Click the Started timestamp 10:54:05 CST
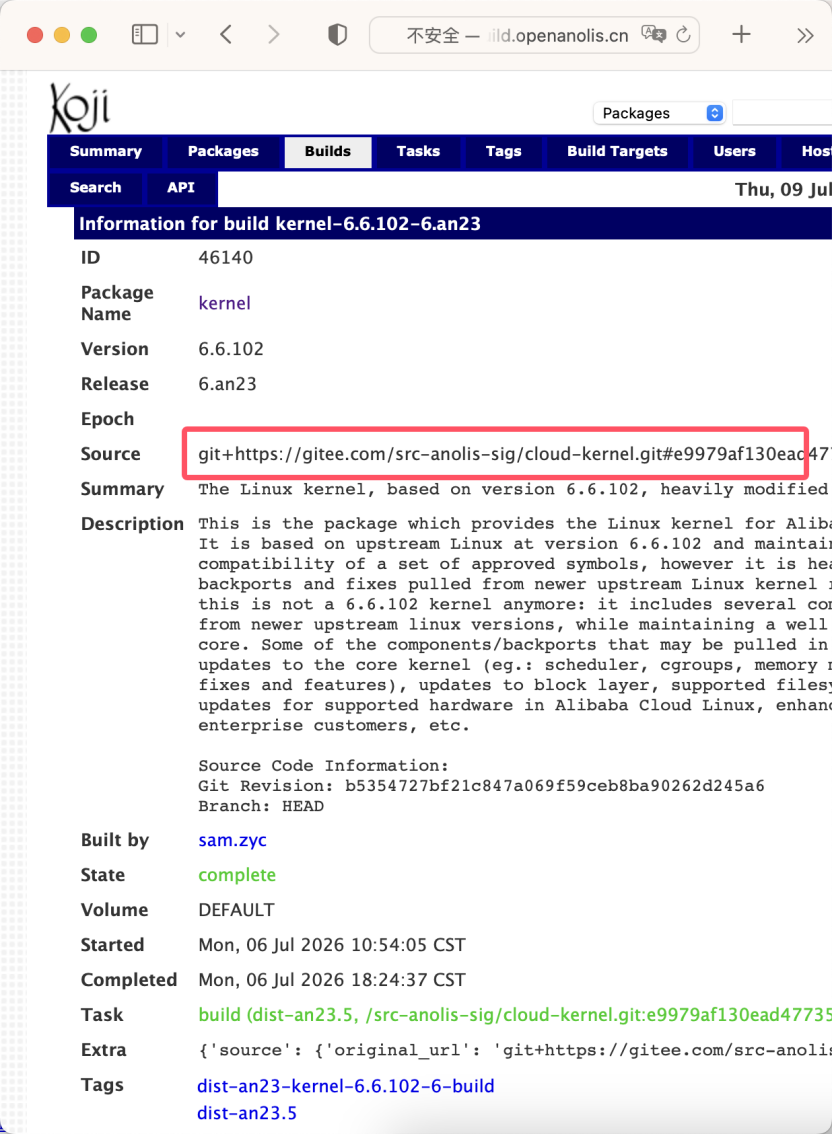Screen dimensions: 832x1134 [332, 945]
